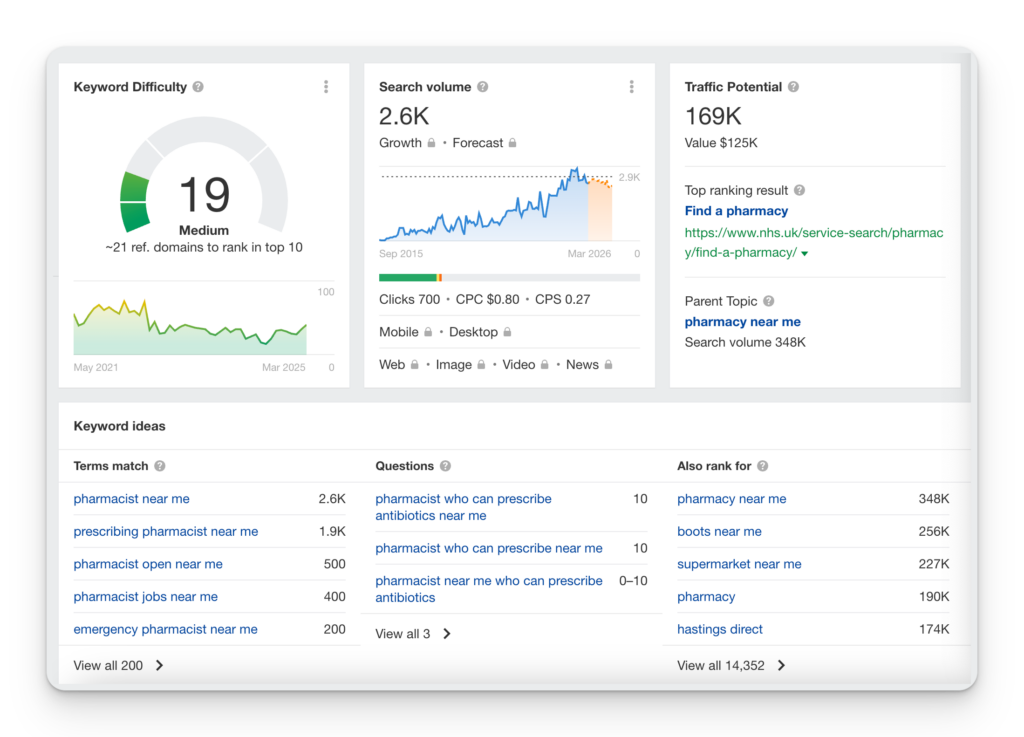The width and height of the screenshot is (1024, 737).
Task: Open prescribing pharmacist near me keyword
Action: tap(166, 531)
